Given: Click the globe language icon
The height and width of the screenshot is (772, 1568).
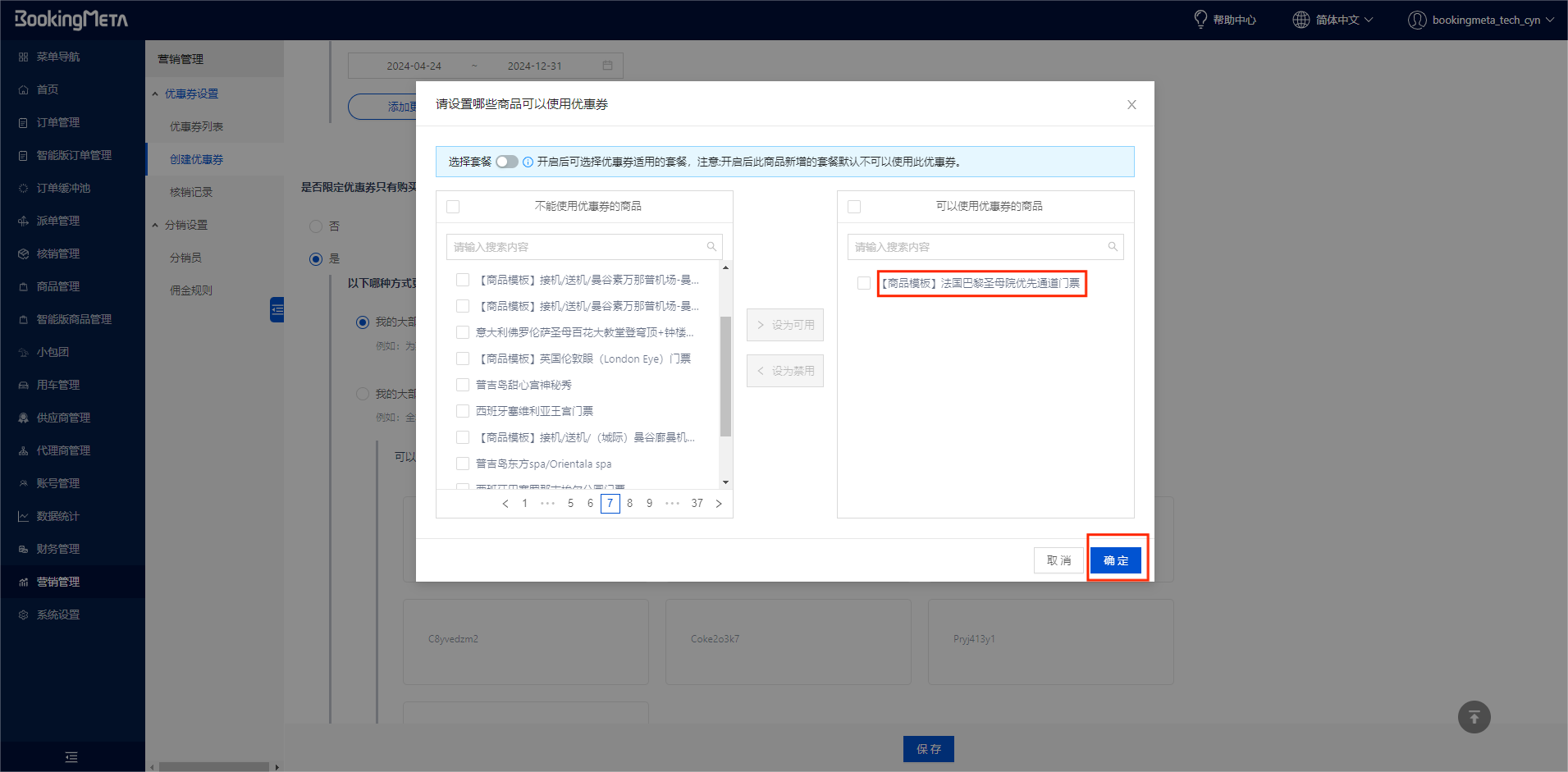Looking at the screenshot, I should click(x=1301, y=20).
